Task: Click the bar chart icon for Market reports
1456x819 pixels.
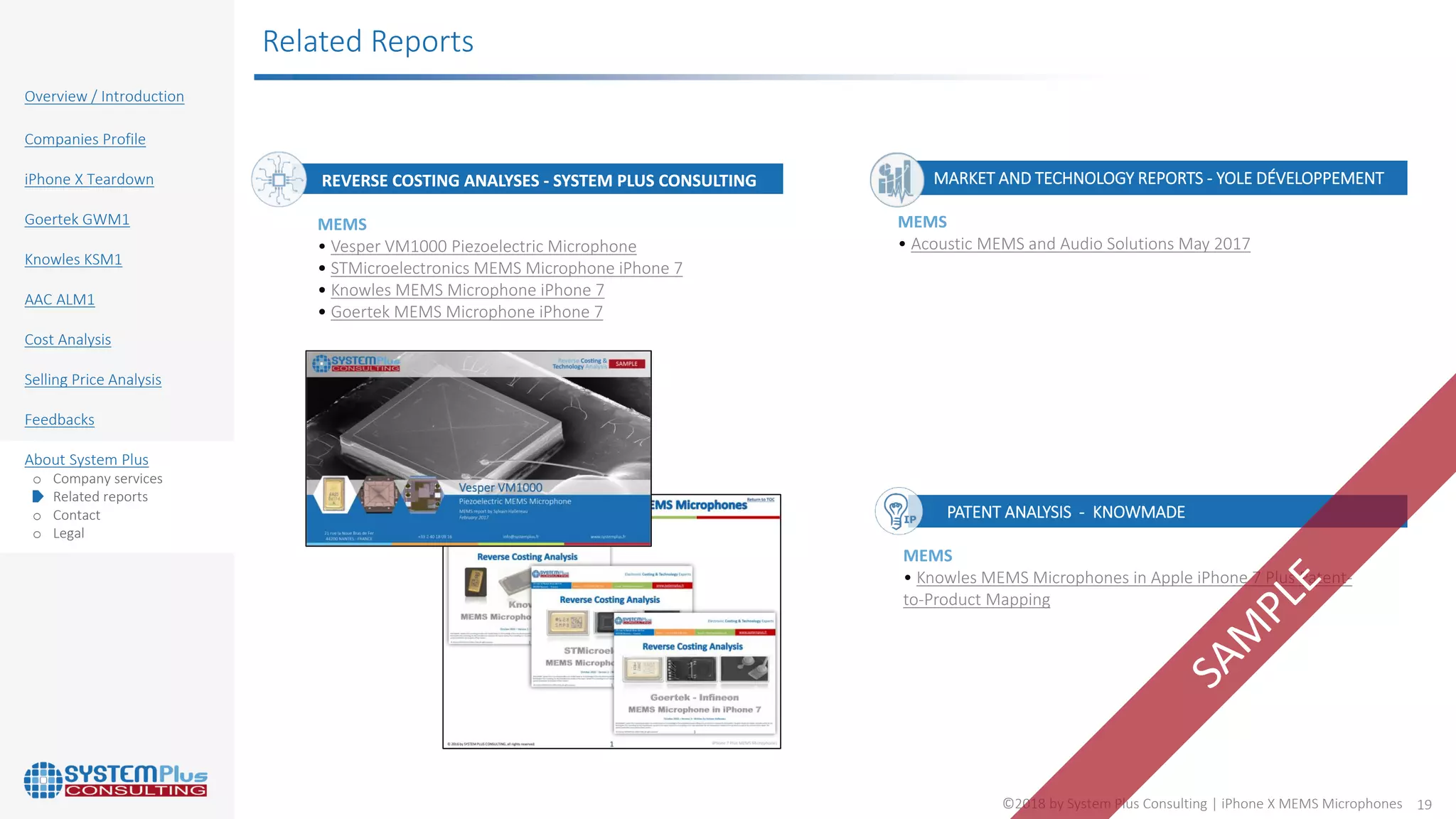Action: [896, 179]
